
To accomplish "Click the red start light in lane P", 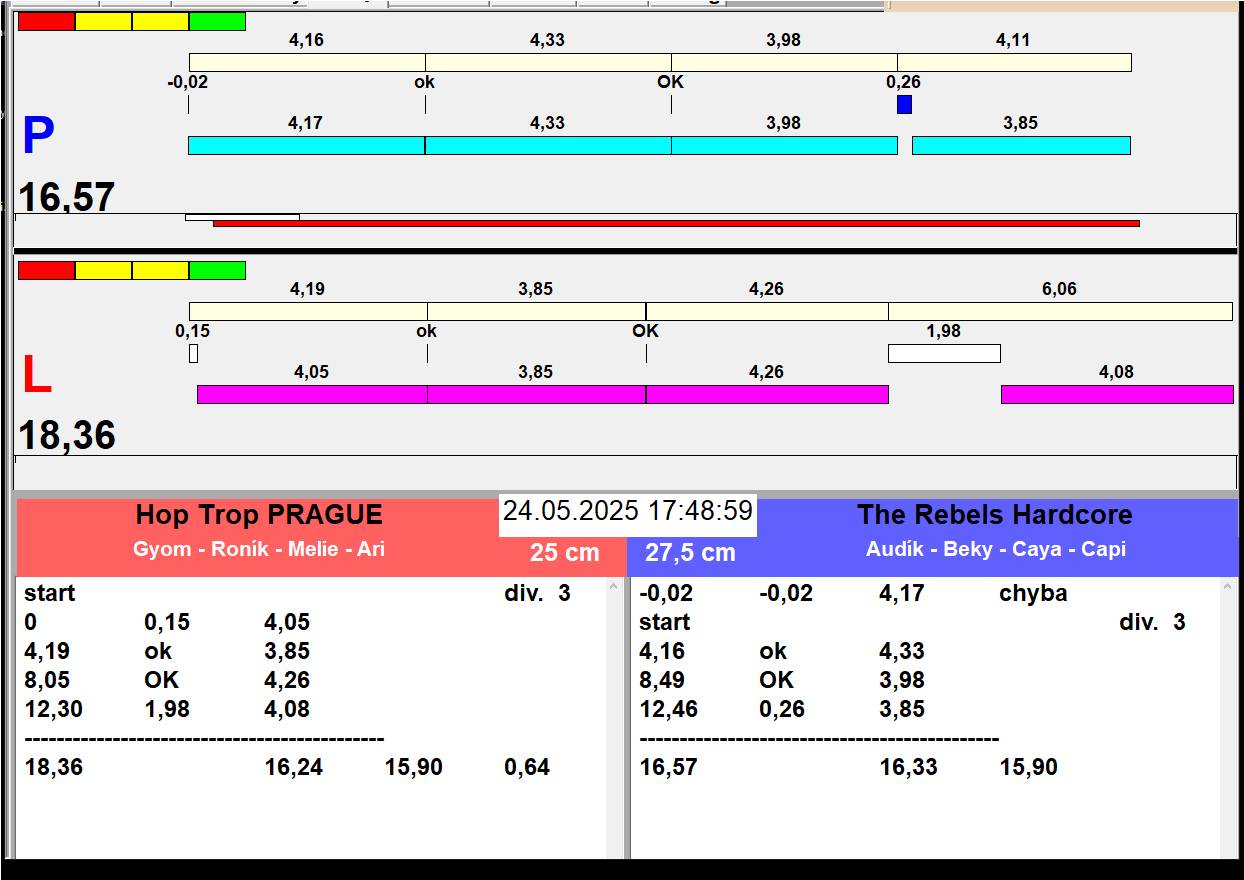I will 46,21.
